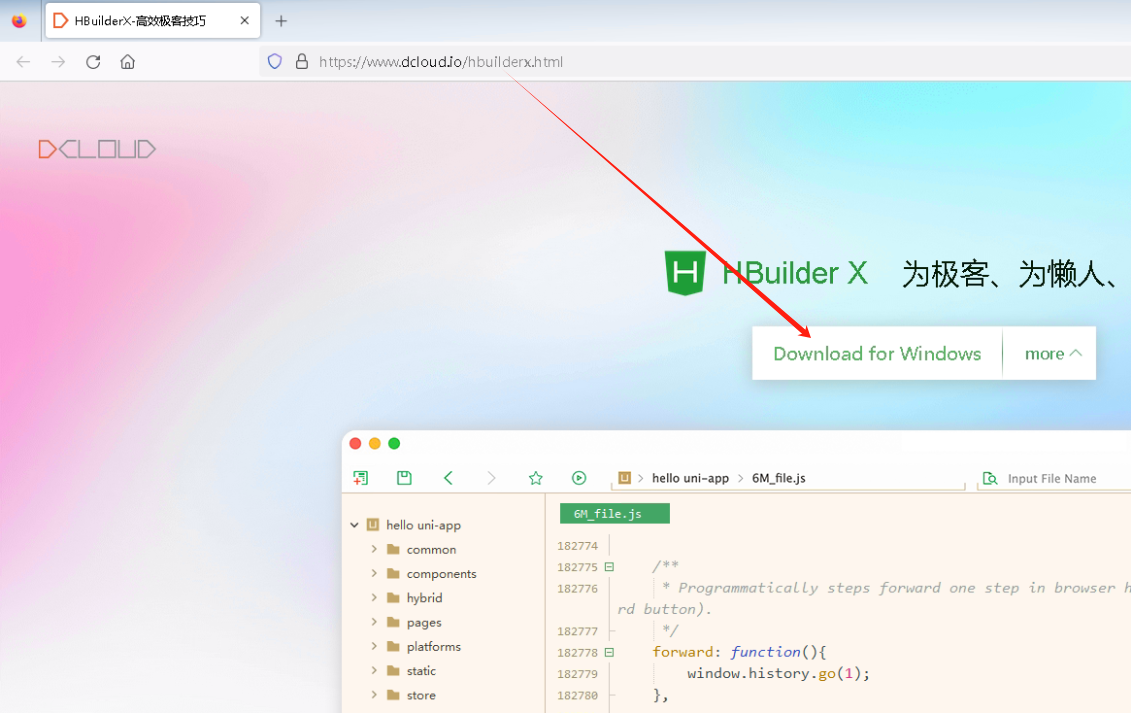
Task: Click the Firefox home icon
Action: coord(127,62)
